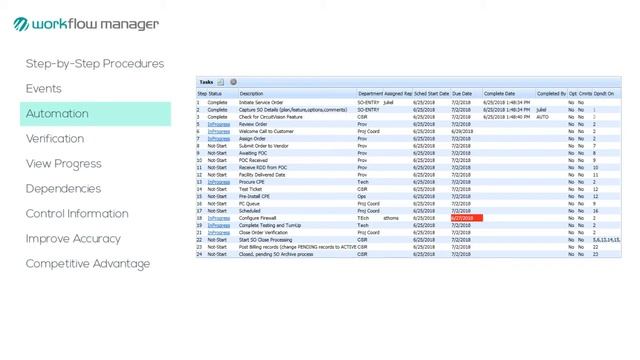Select the 'Scheduled' task row
This screenshot has width=640, height=360.
click(x=409, y=211)
